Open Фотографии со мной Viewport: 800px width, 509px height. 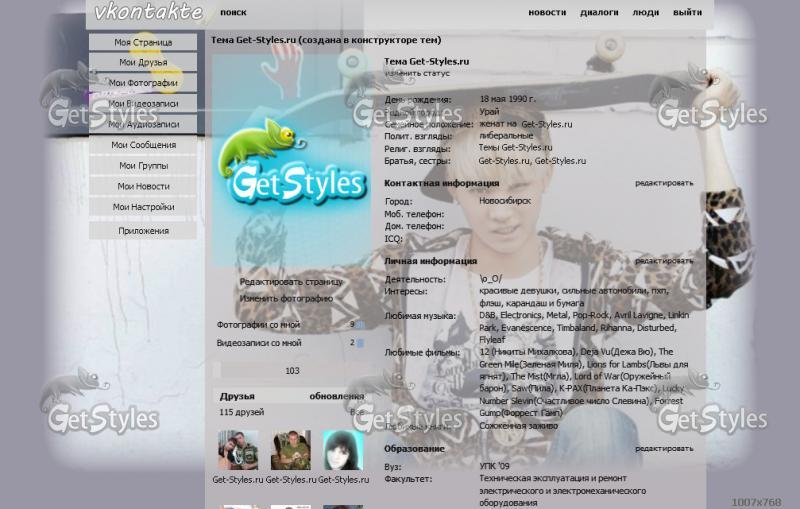click(x=258, y=325)
